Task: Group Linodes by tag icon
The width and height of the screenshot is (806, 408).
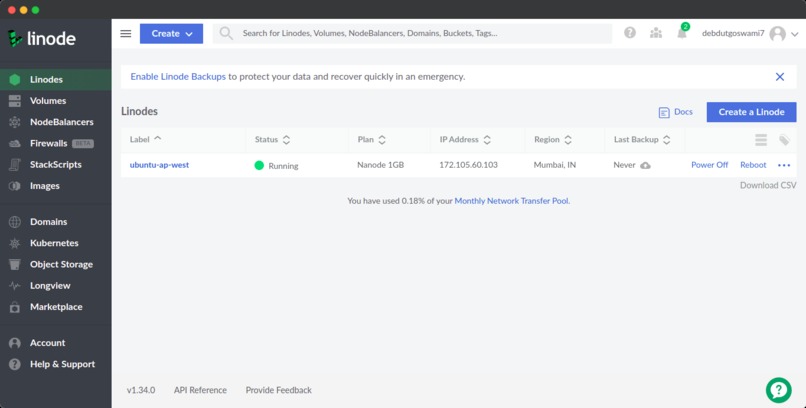Action: pyautogui.click(x=784, y=140)
